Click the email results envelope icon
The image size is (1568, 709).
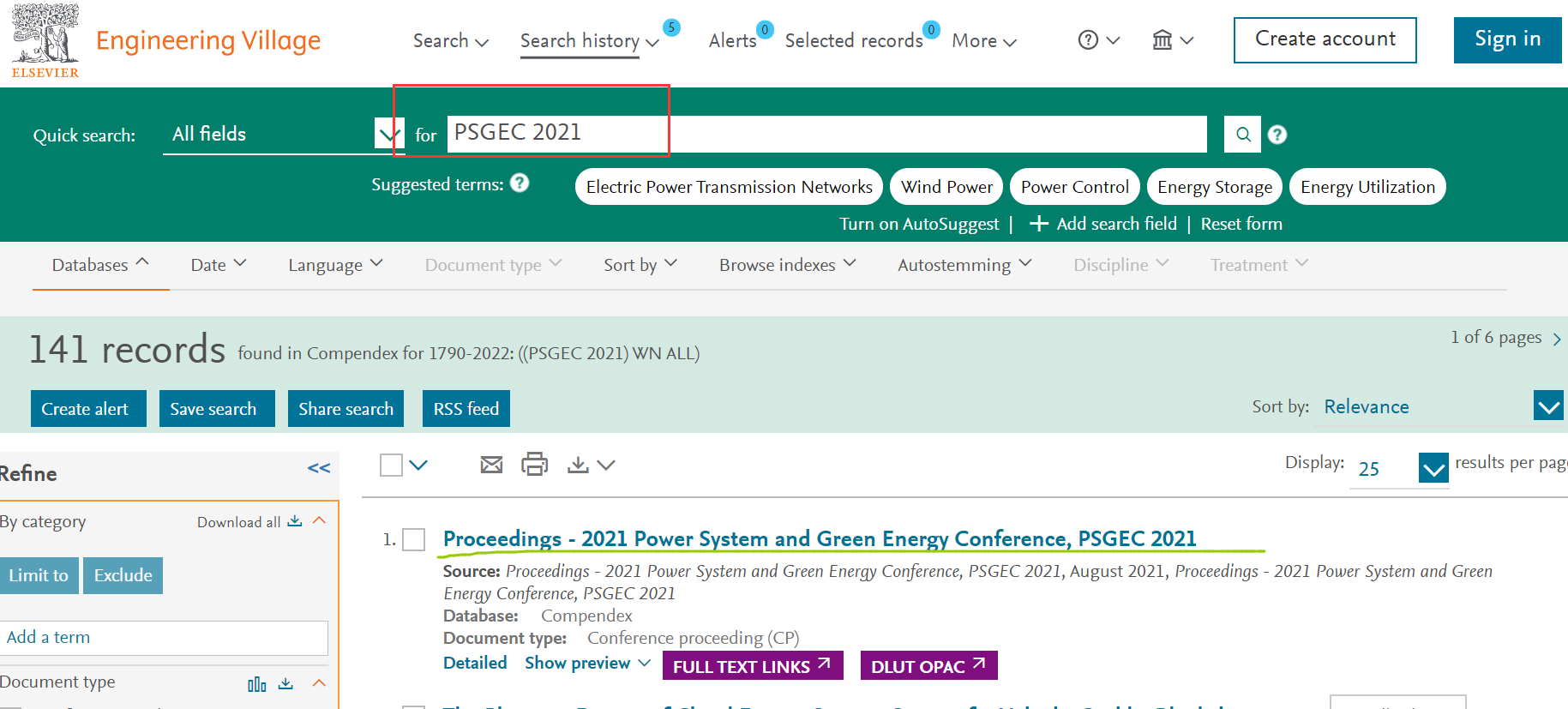click(491, 465)
